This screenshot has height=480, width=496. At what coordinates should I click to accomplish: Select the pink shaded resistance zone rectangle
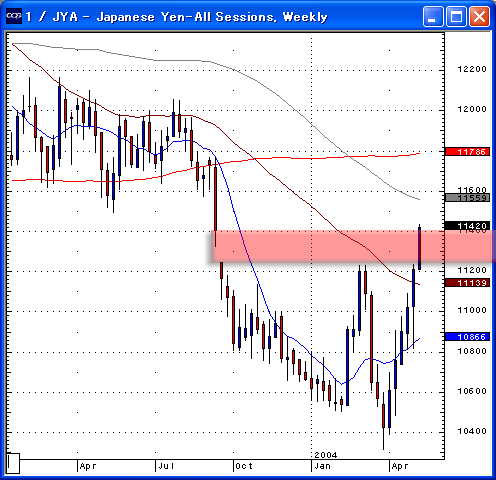[353, 246]
